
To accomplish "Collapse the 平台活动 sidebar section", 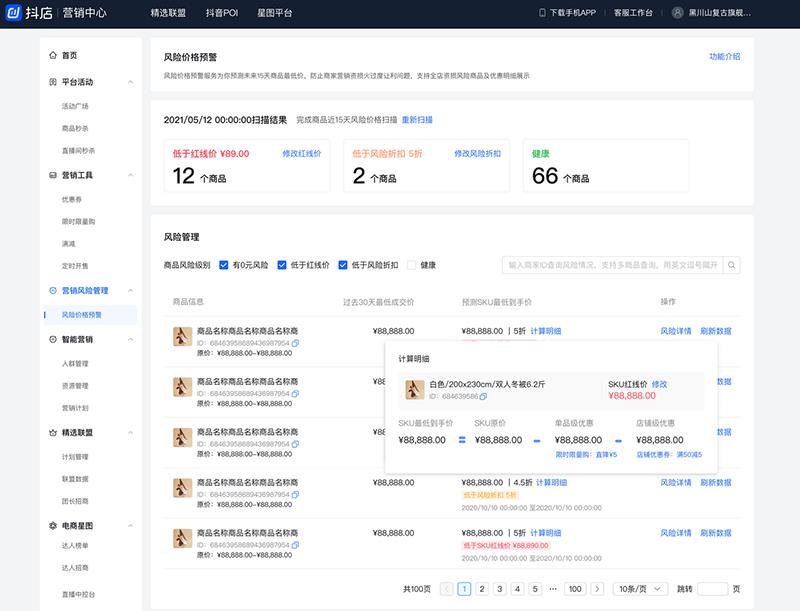I will click(x=130, y=82).
